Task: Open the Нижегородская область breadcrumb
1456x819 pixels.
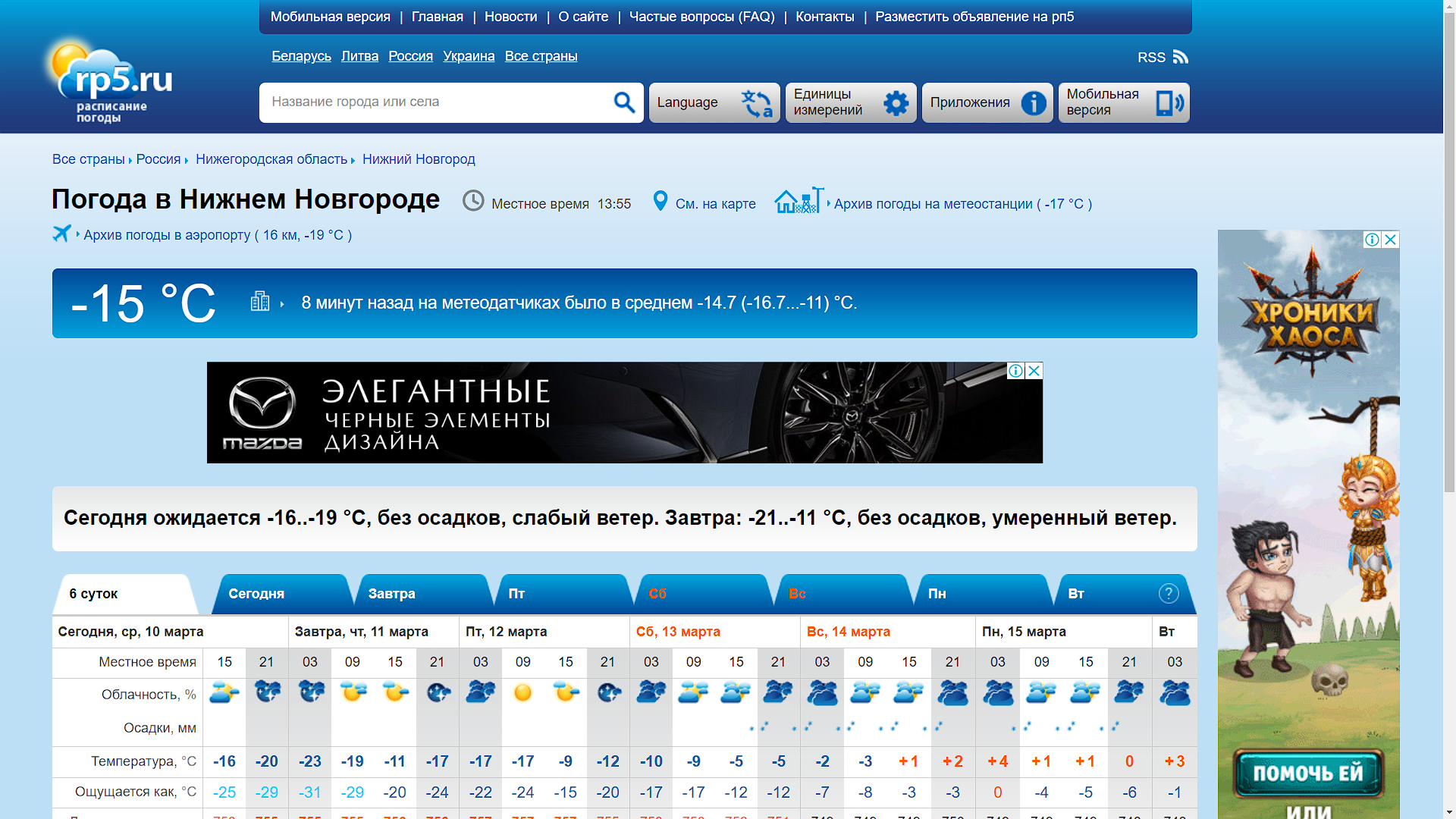Action: (x=271, y=159)
